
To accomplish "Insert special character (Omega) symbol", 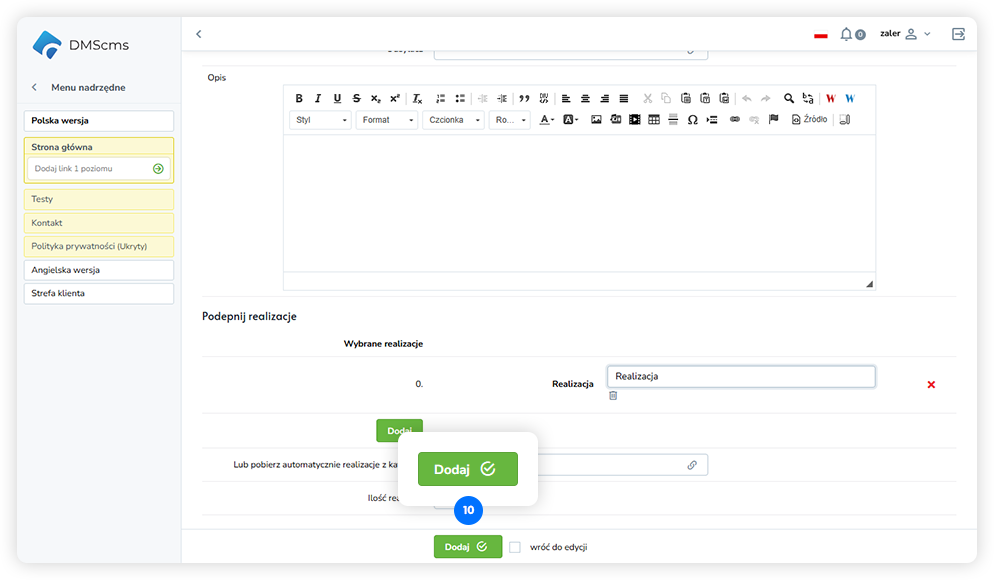I will pyautogui.click(x=692, y=120).
